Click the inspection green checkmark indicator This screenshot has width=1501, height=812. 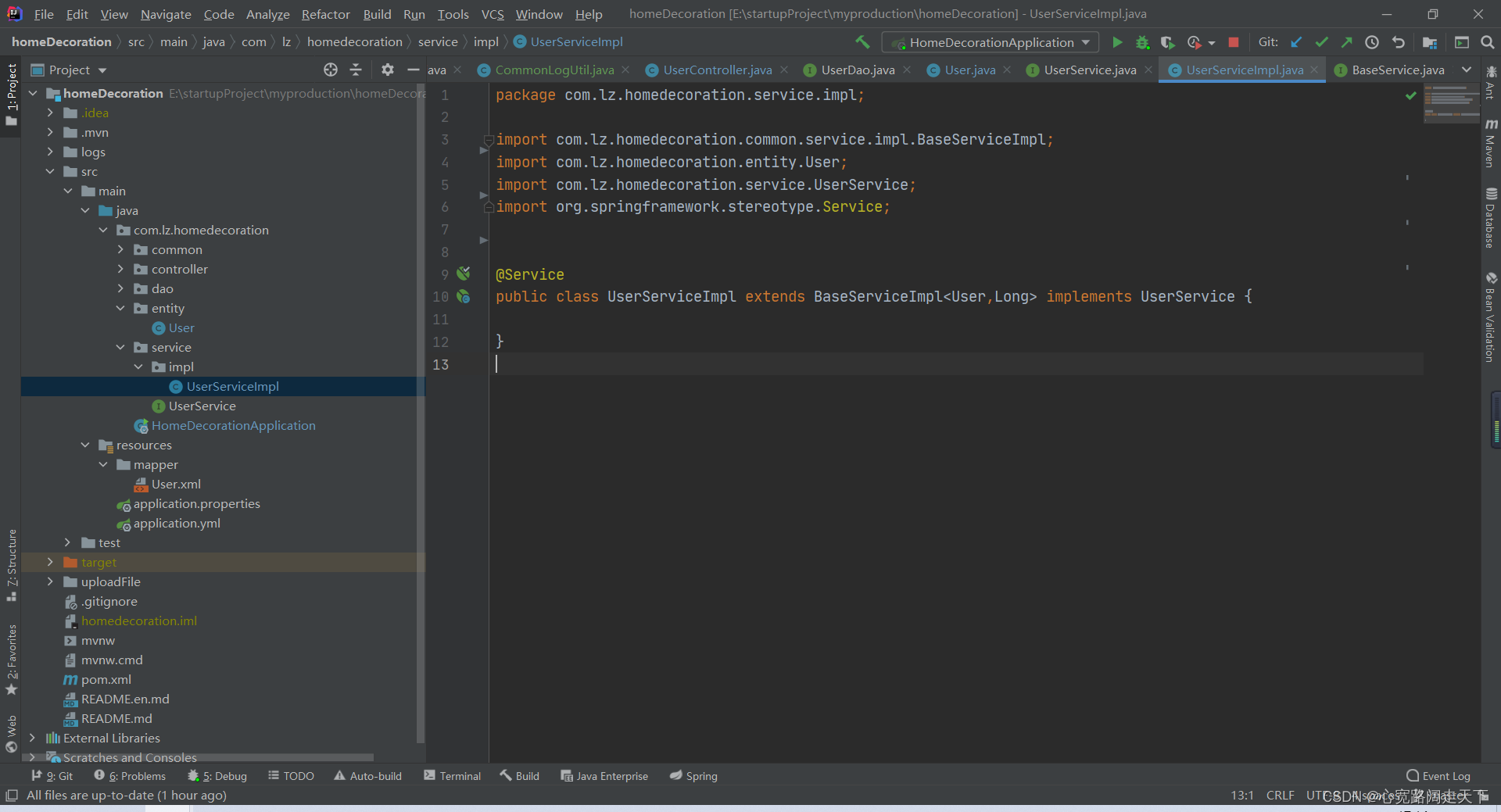(1411, 95)
